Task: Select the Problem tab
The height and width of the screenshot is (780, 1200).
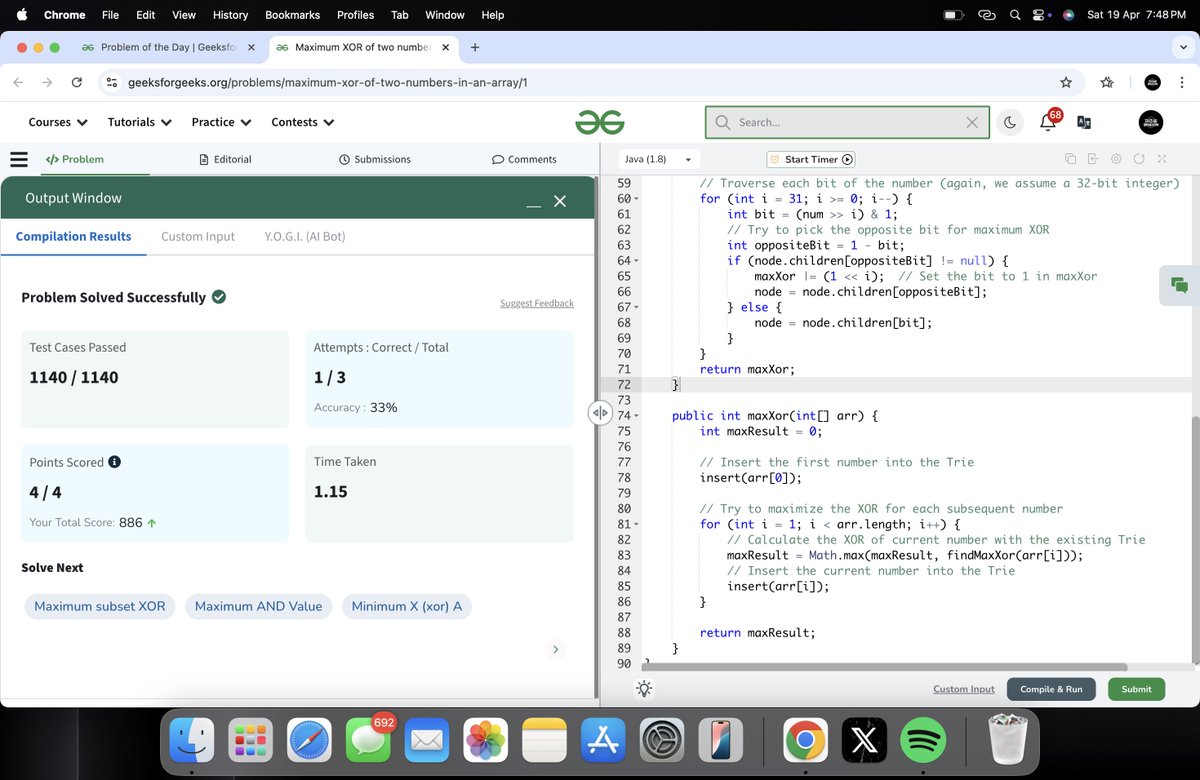Action: click(x=75, y=159)
